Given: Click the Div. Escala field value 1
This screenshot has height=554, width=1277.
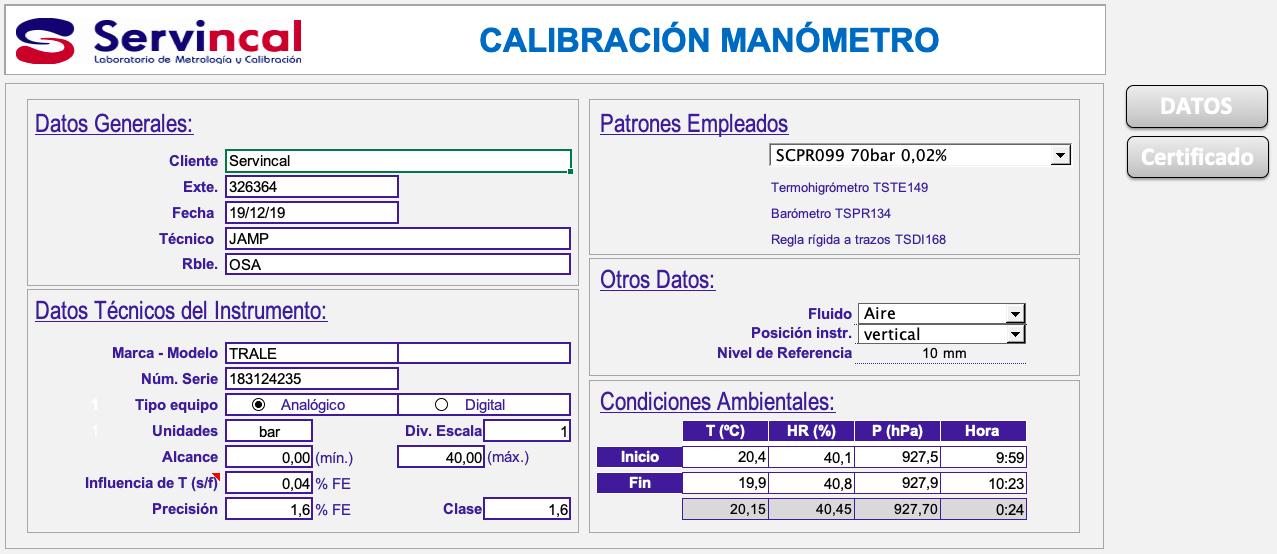Looking at the screenshot, I should pos(528,431).
